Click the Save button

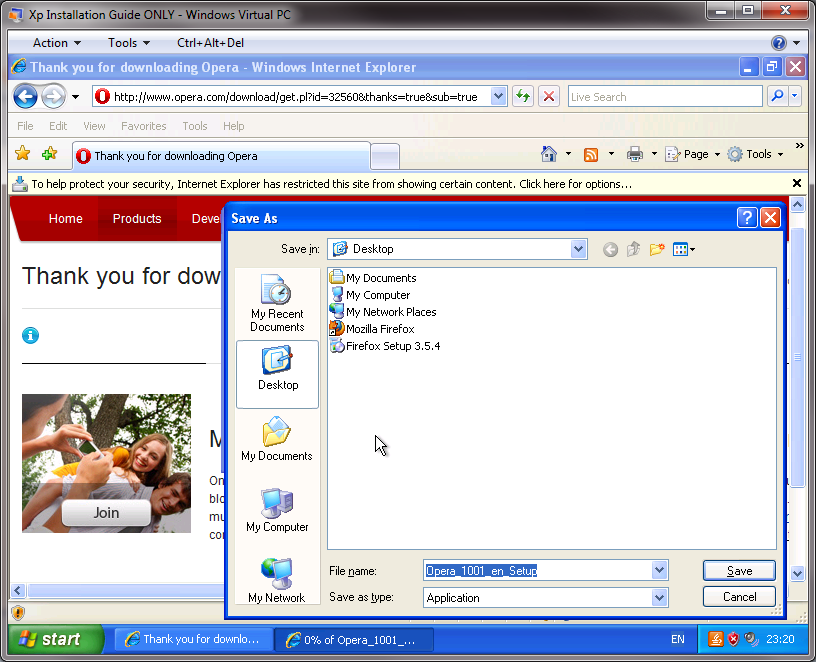[x=739, y=570]
